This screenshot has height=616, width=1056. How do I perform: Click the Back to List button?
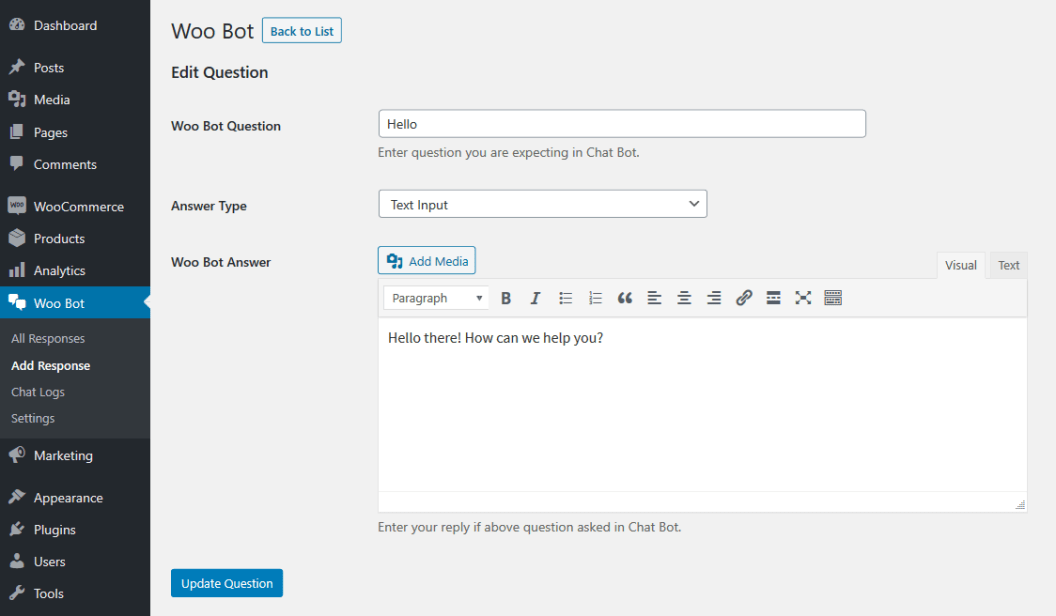tap(302, 31)
